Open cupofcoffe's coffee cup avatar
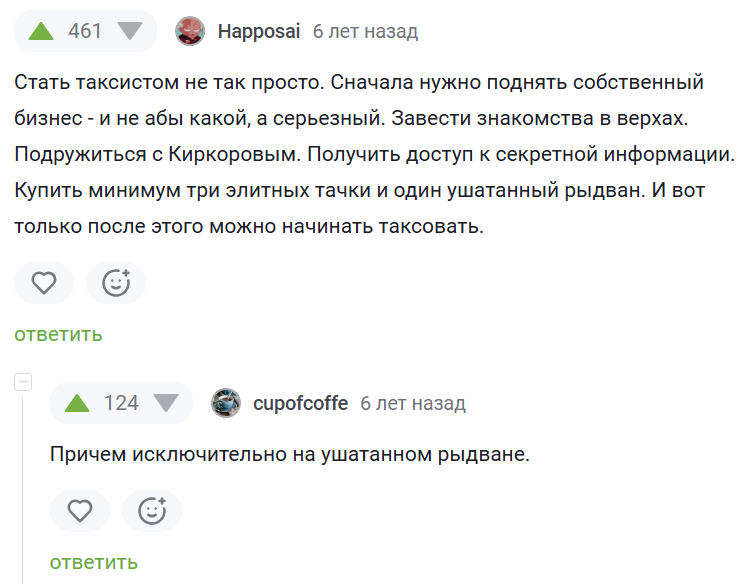749x584 pixels. pyautogui.click(x=226, y=403)
